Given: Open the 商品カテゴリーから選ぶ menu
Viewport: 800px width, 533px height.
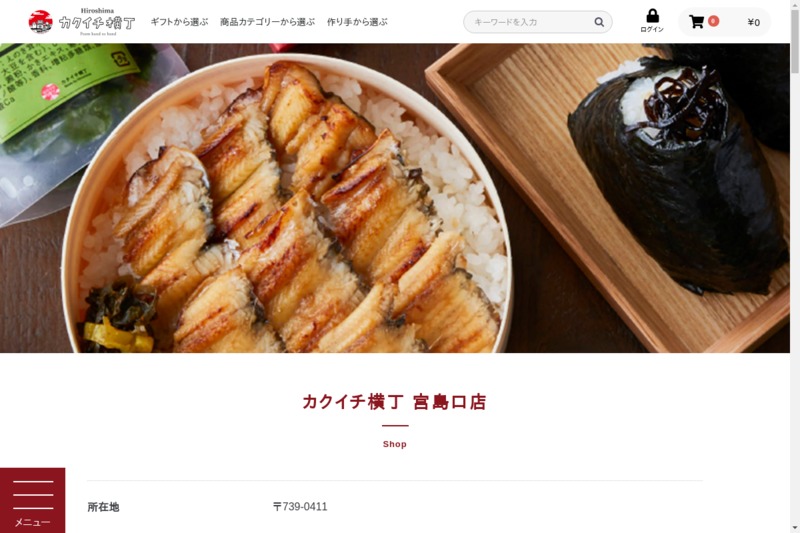Looking at the screenshot, I should click(267, 22).
